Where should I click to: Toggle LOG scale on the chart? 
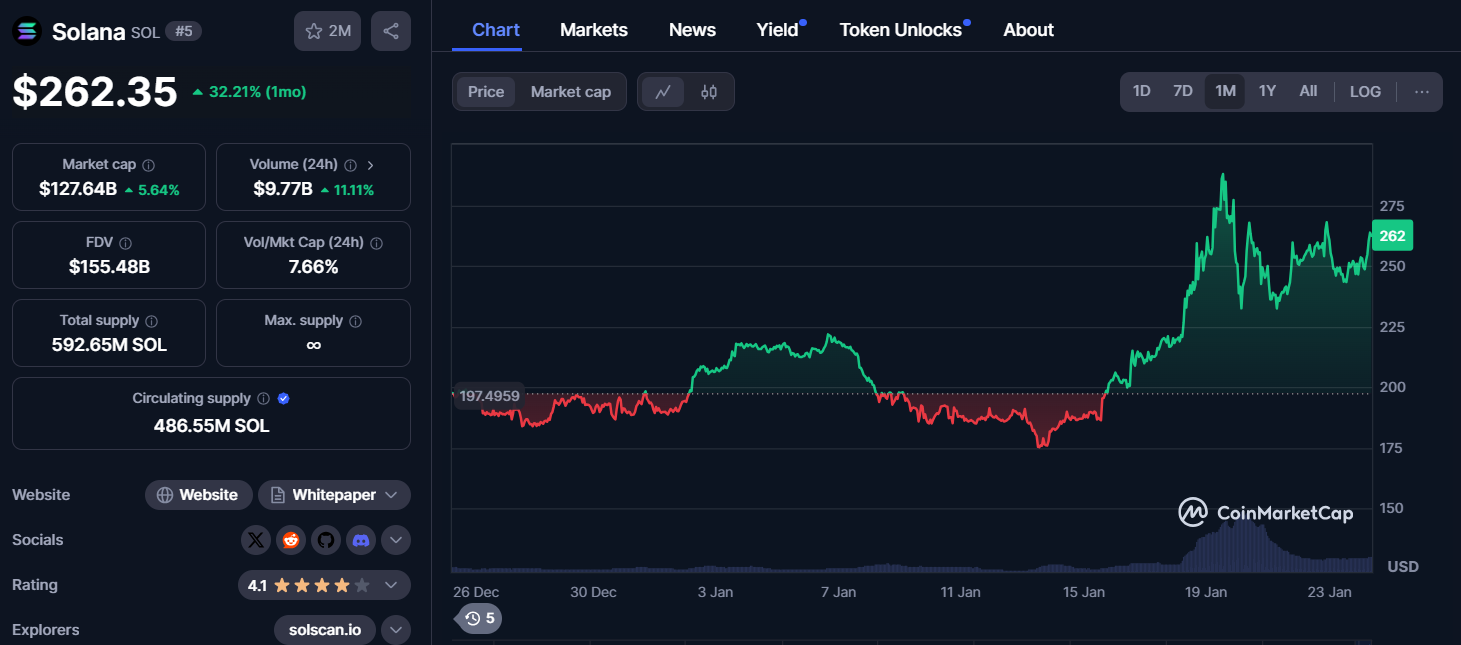point(1365,92)
